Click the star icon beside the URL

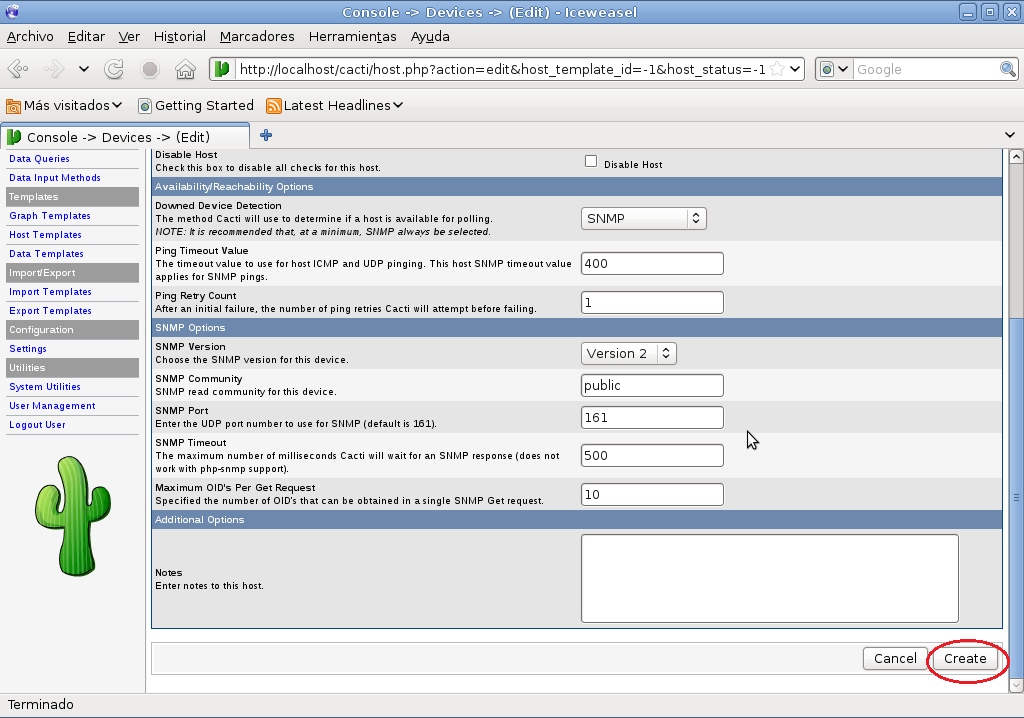[775, 67]
